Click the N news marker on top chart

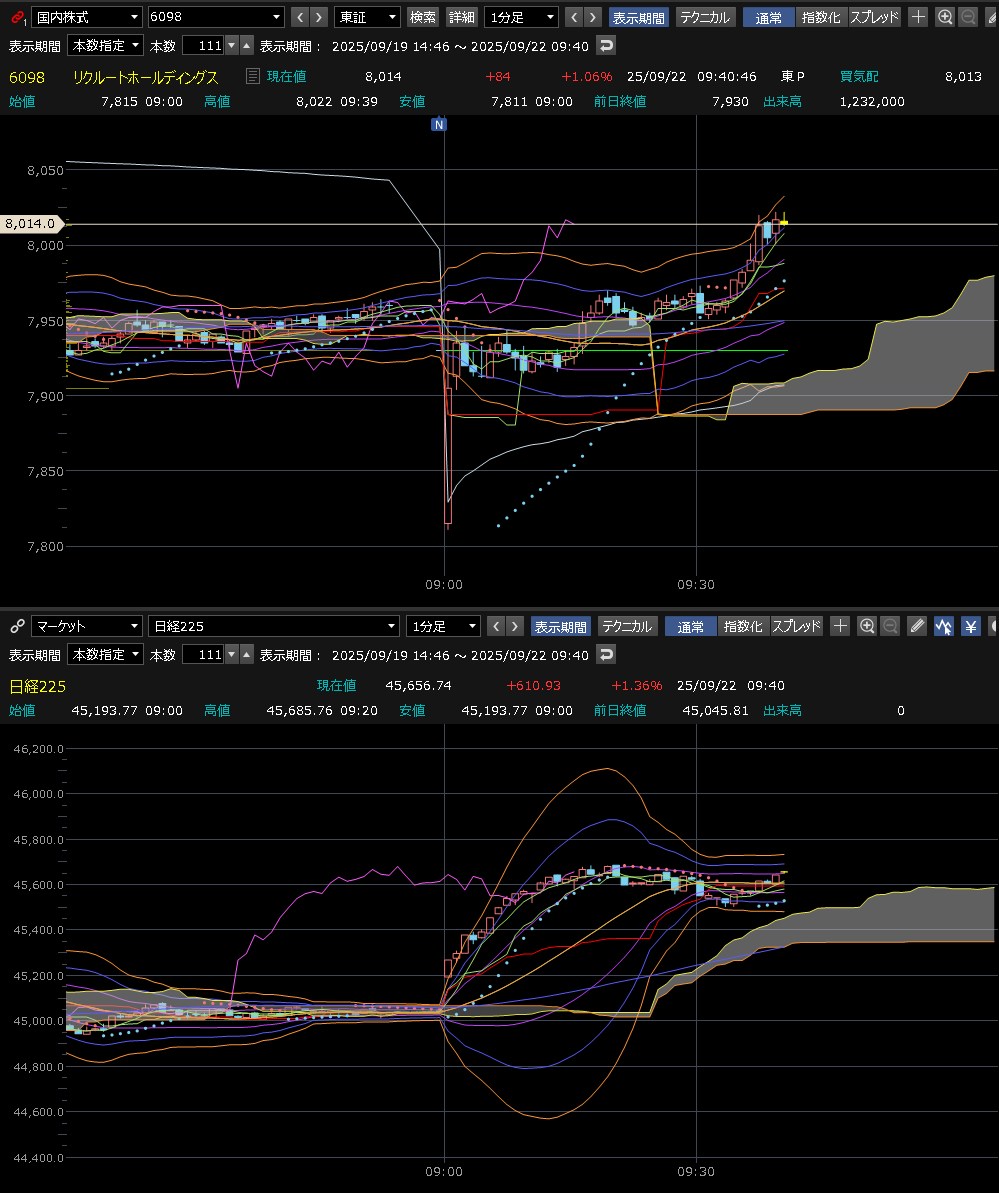(x=439, y=124)
